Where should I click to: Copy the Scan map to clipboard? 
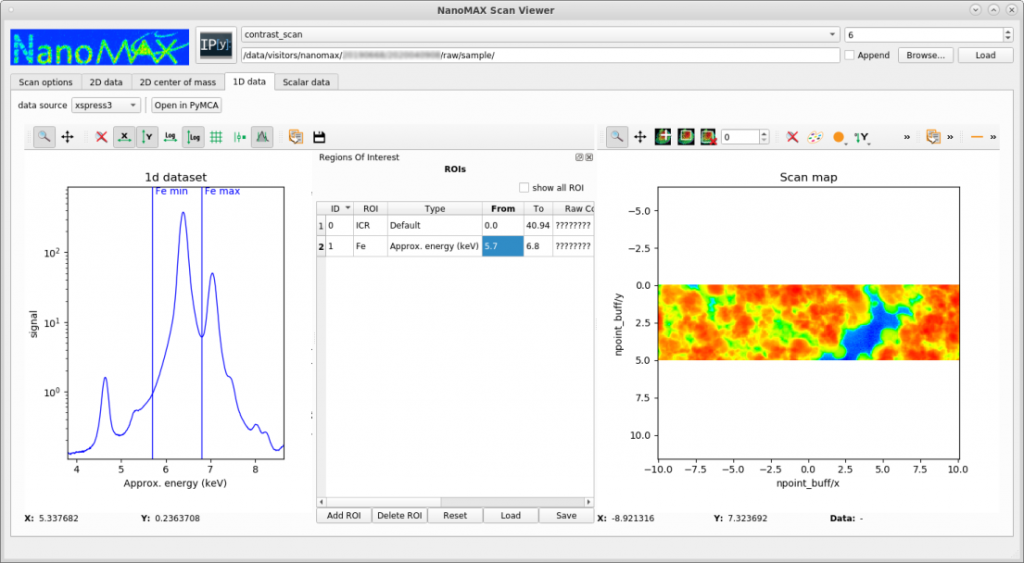tap(933, 137)
